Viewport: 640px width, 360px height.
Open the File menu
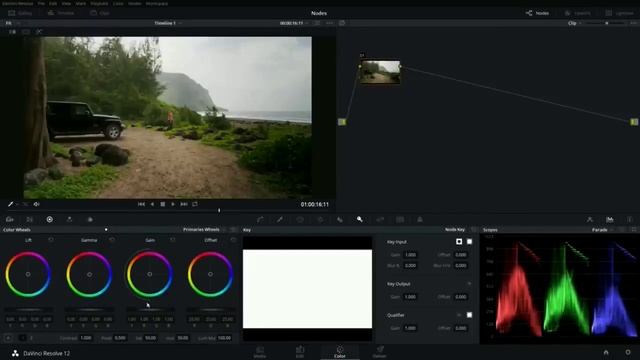(x=41, y=3)
